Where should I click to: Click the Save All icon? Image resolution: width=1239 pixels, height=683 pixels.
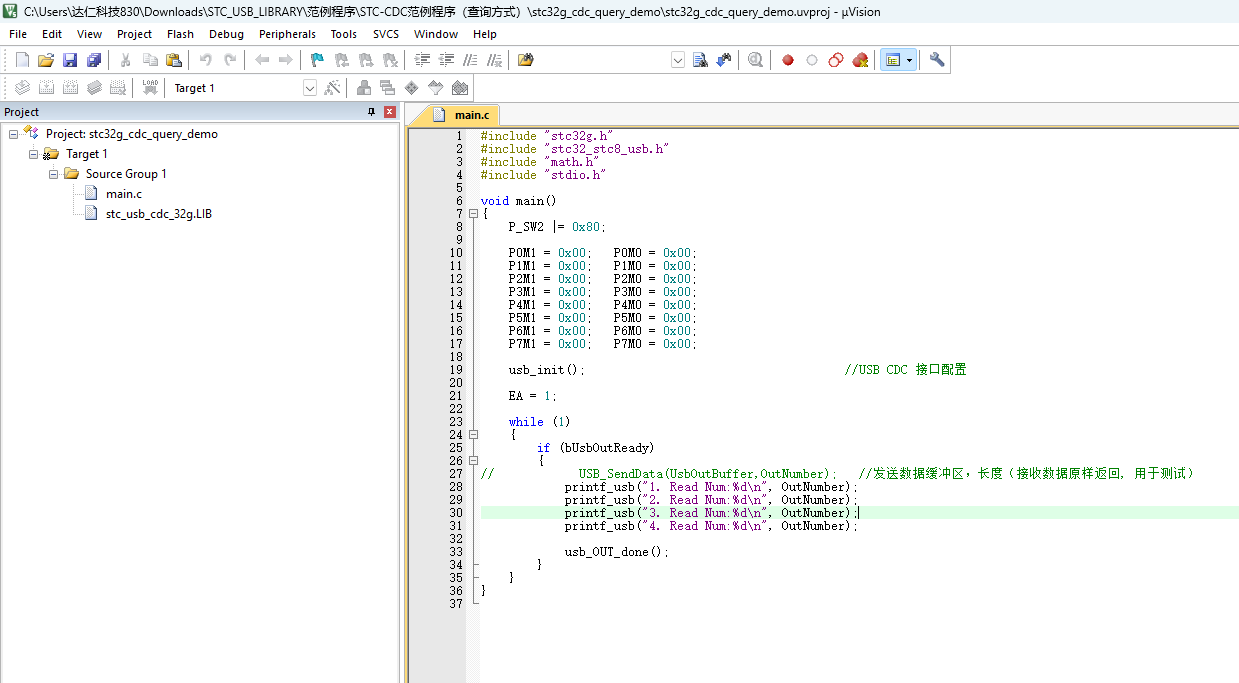pos(93,60)
